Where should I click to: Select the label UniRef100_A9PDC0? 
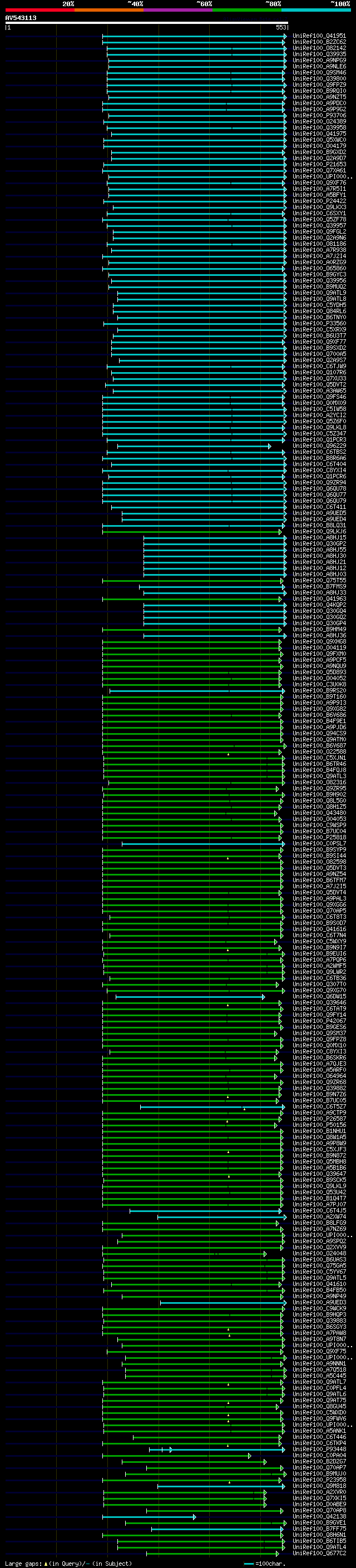pos(319,103)
